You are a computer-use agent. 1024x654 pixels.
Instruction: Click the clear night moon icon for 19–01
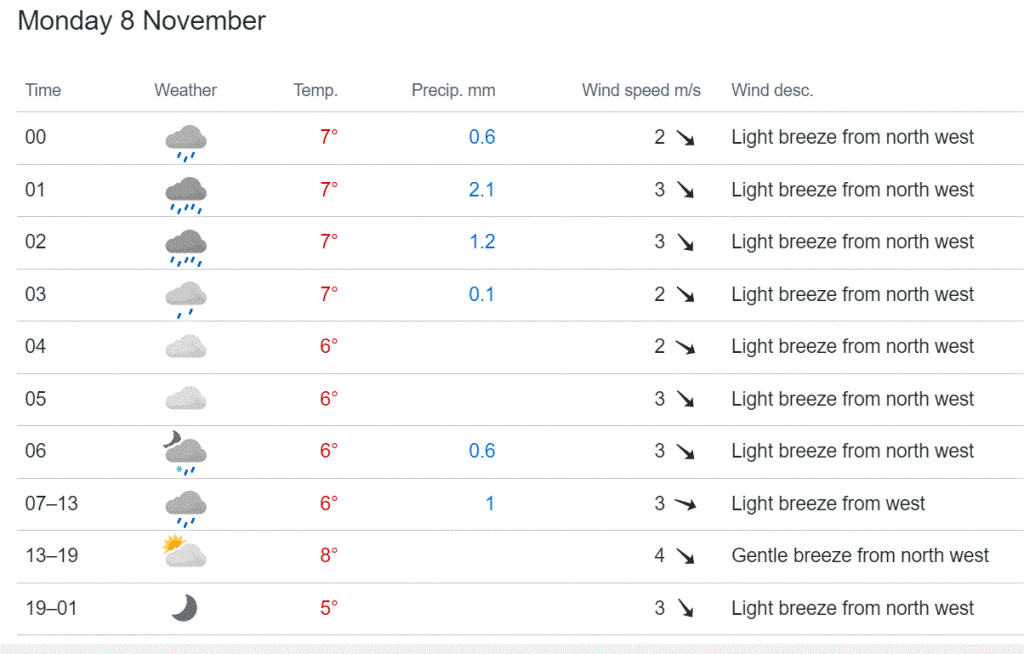click(x=184, y=608)
